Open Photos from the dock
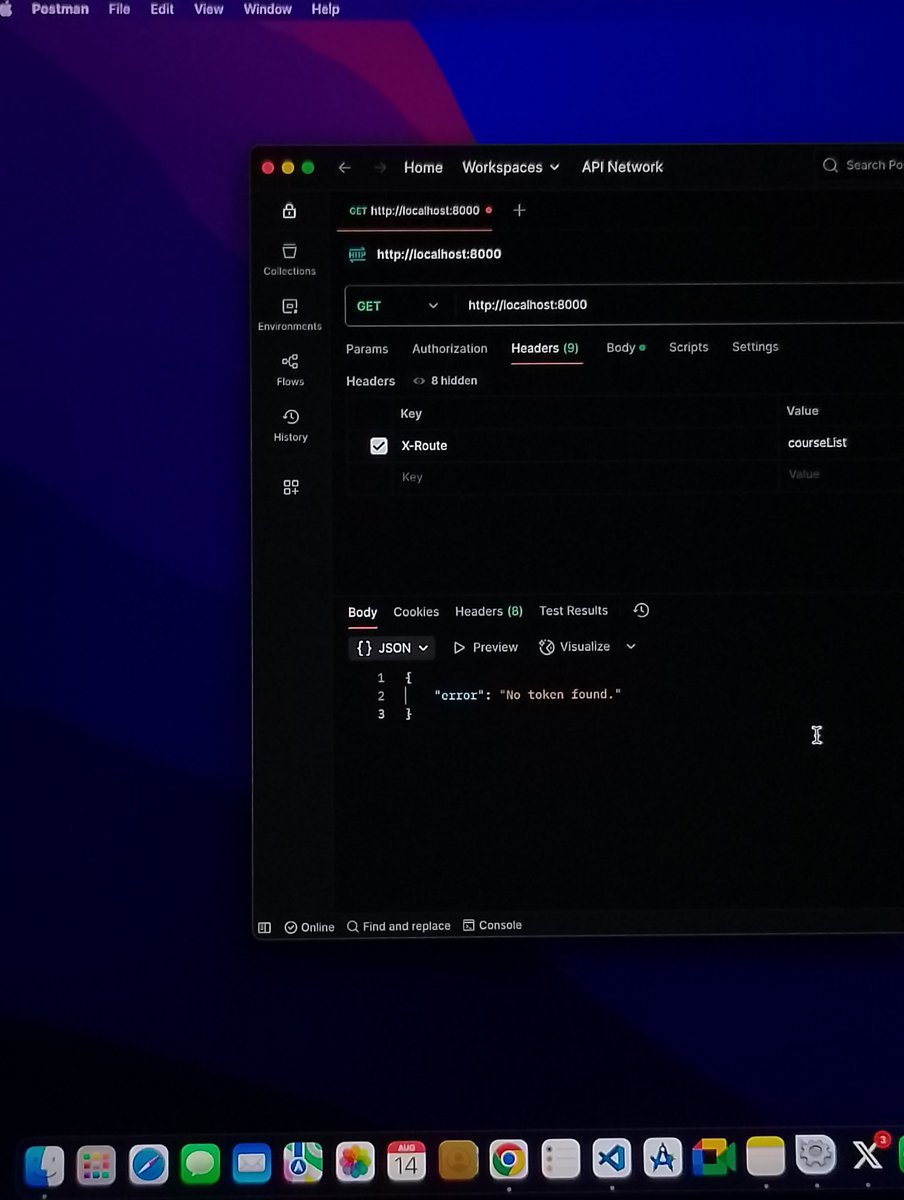This screenshot has height=1200, width=904. (355, 1162)
